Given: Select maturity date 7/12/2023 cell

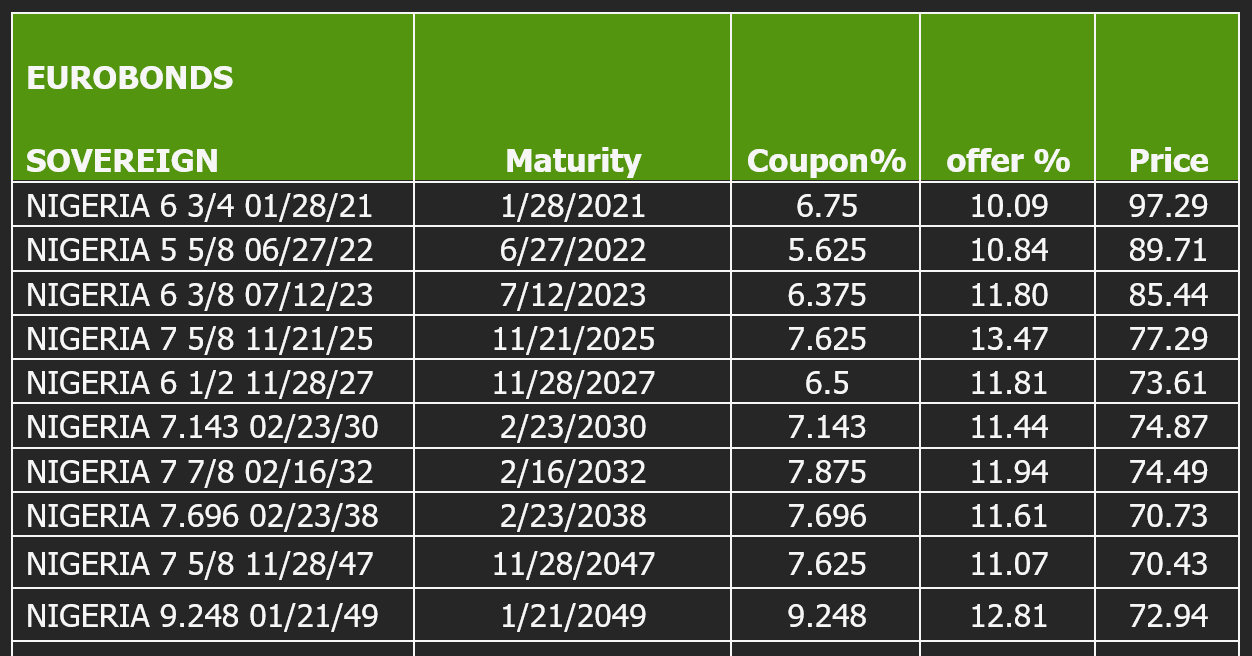Looking at the screenshot, I should (573, 293).
